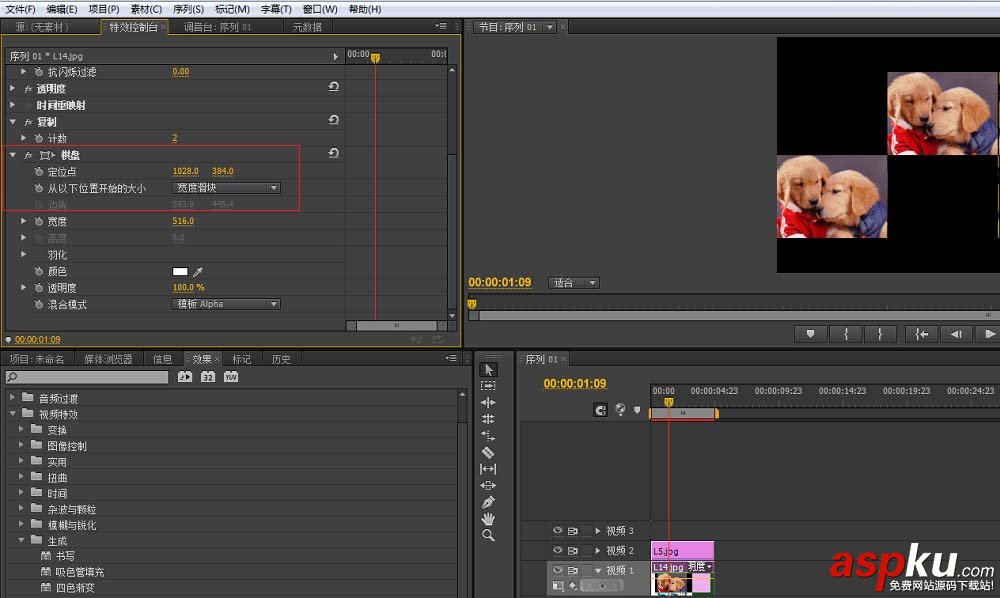The width and height of the screenshot is (1000, 598).
Task: Select the Slip tool
Action: tap(488, 469)
